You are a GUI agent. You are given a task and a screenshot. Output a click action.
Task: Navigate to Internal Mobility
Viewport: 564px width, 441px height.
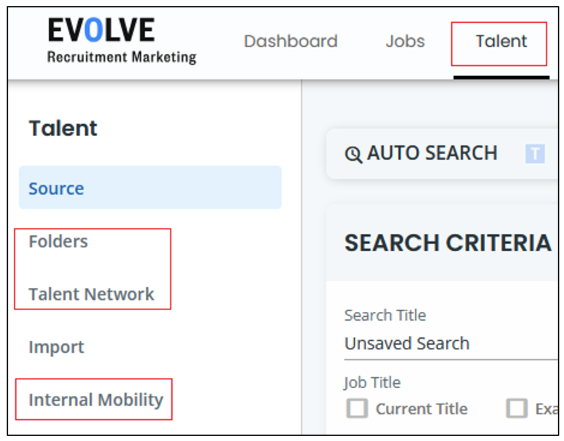click(x=96, y=400)
